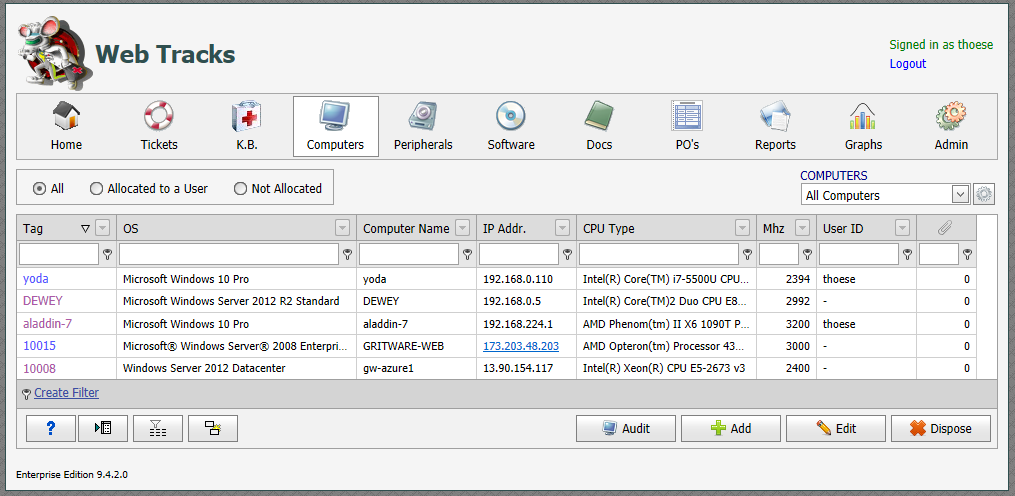Click the OS column filter icon
Image resolution: width=1015 pixels, height=496 pixels.
tap(348, 254)
